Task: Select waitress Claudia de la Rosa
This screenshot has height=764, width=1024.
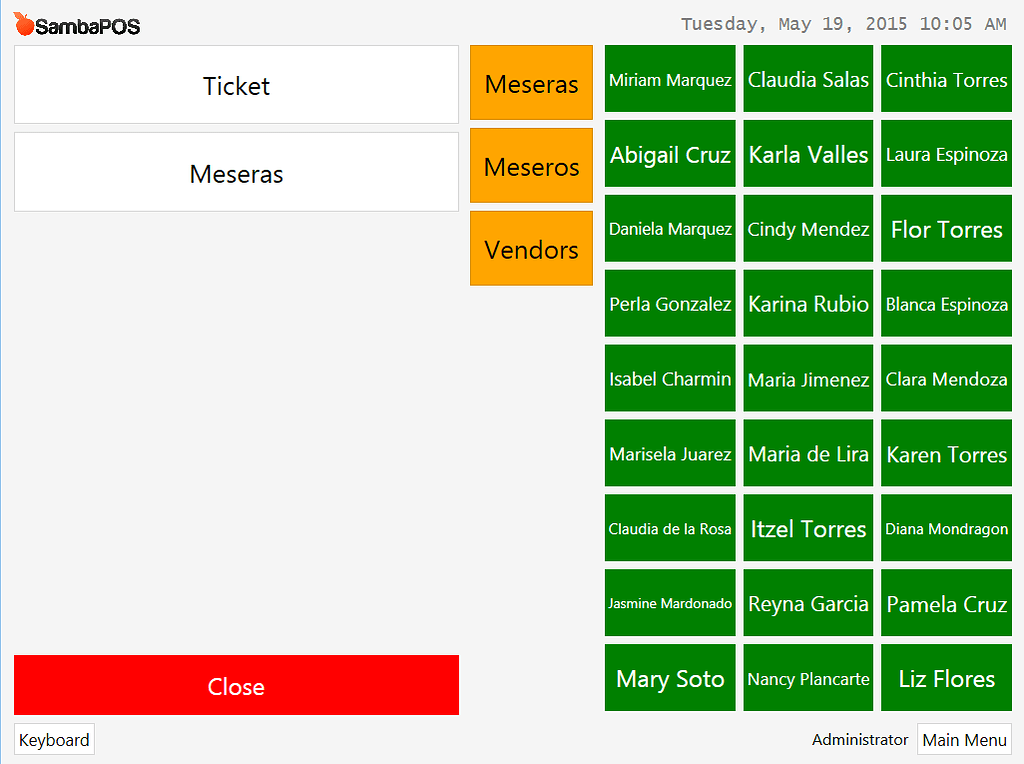Action: tap(669, 528)
